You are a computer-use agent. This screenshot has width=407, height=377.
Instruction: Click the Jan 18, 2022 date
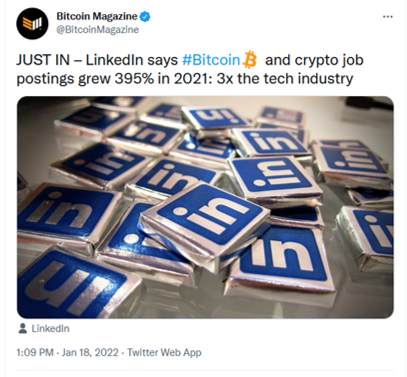[x=90, y=352]
